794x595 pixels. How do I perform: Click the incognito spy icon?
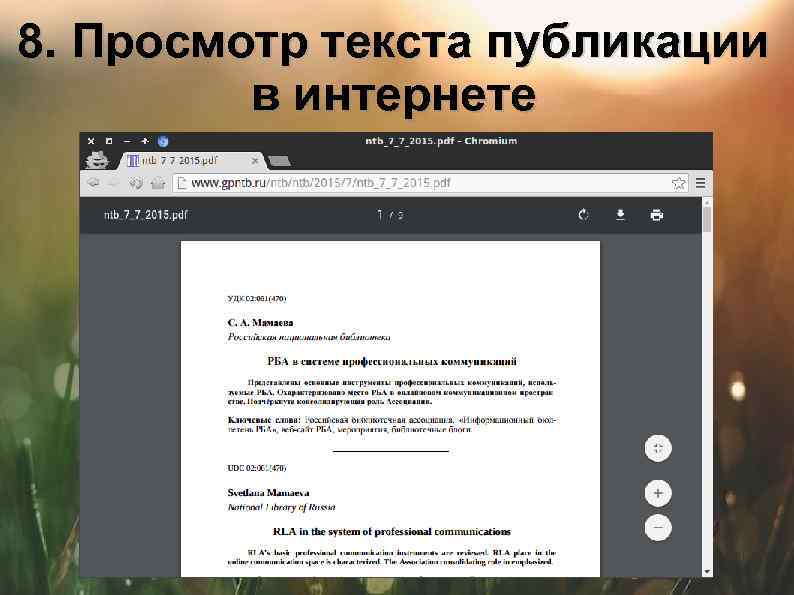pos(97,160)
